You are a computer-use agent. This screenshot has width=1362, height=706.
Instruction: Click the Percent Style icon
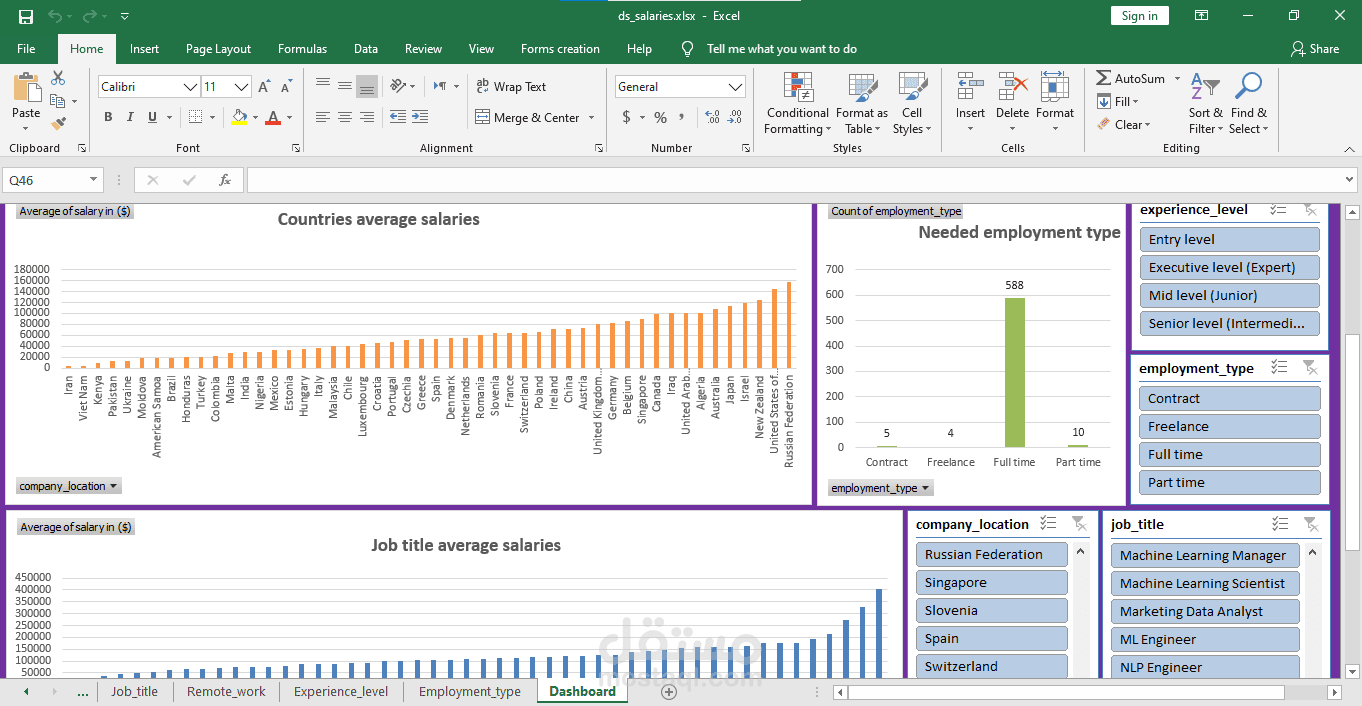(659, 117)
